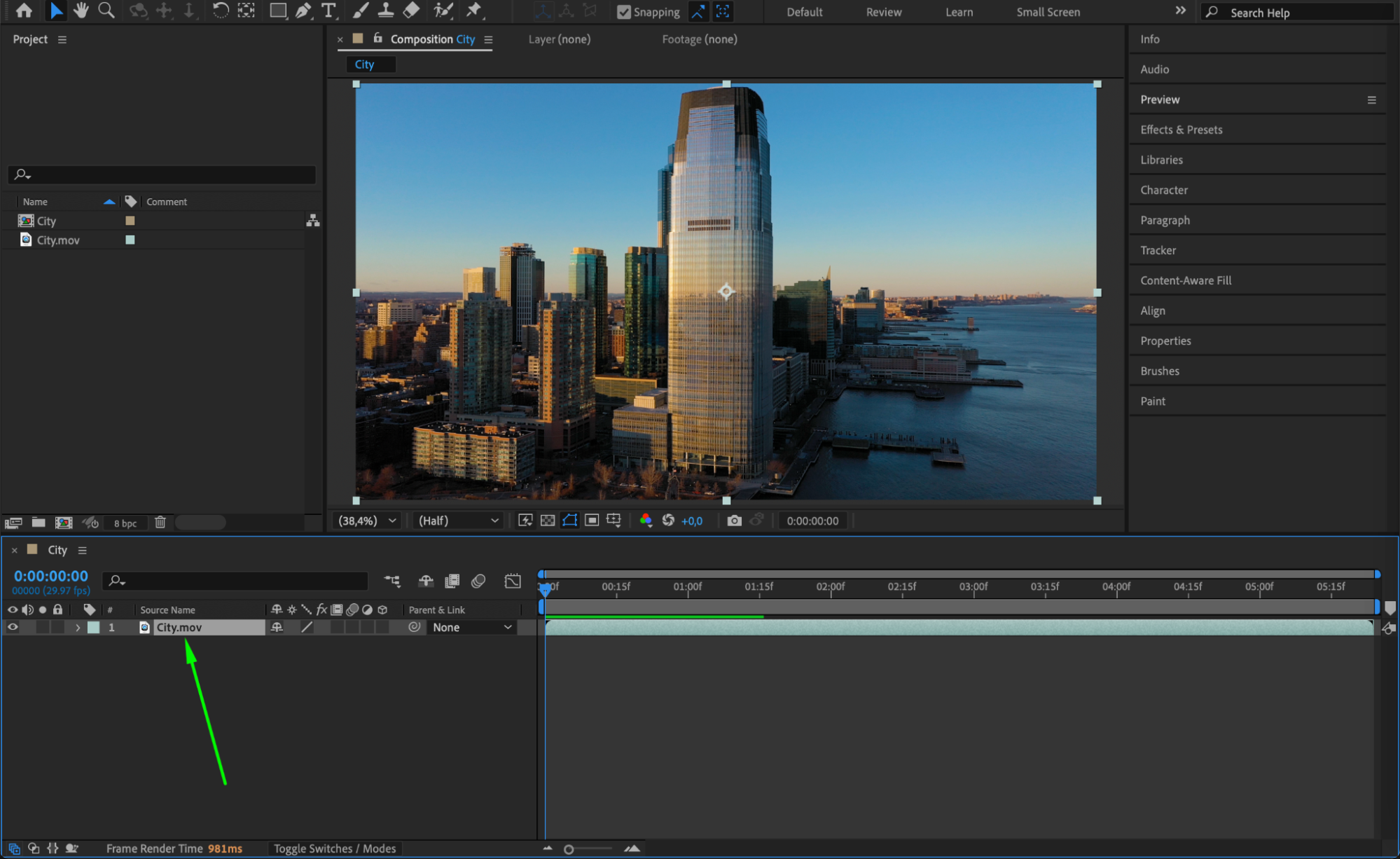Viewport: 1400px width, 859px height.
Task: Hide City.mov layer with eye toggle
Action: pos(13,627)
